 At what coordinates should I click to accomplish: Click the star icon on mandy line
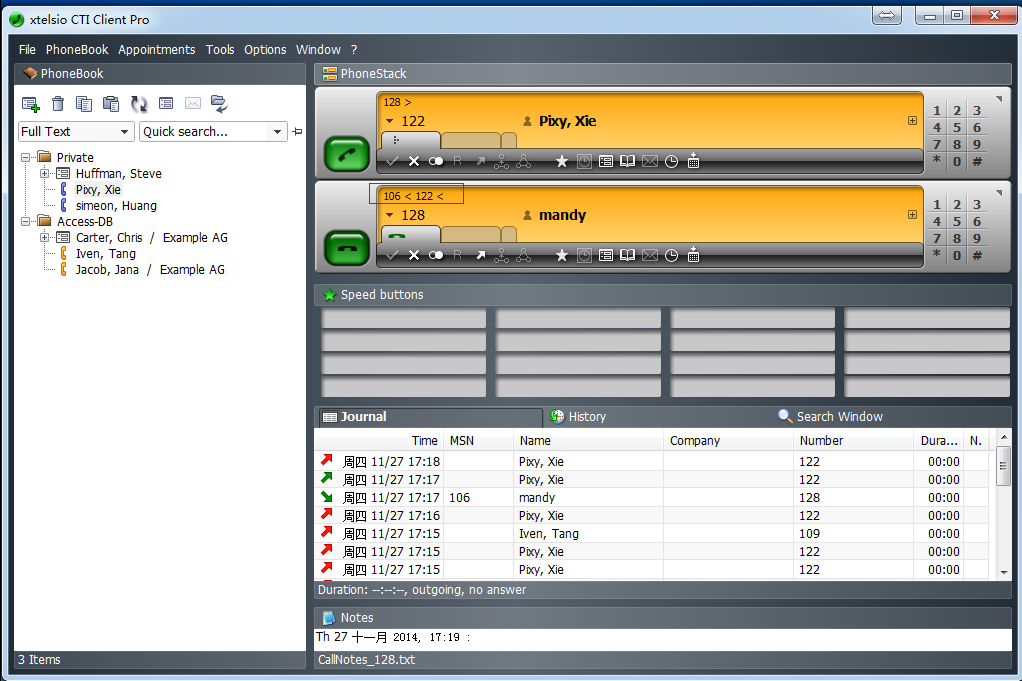[562, 255]
